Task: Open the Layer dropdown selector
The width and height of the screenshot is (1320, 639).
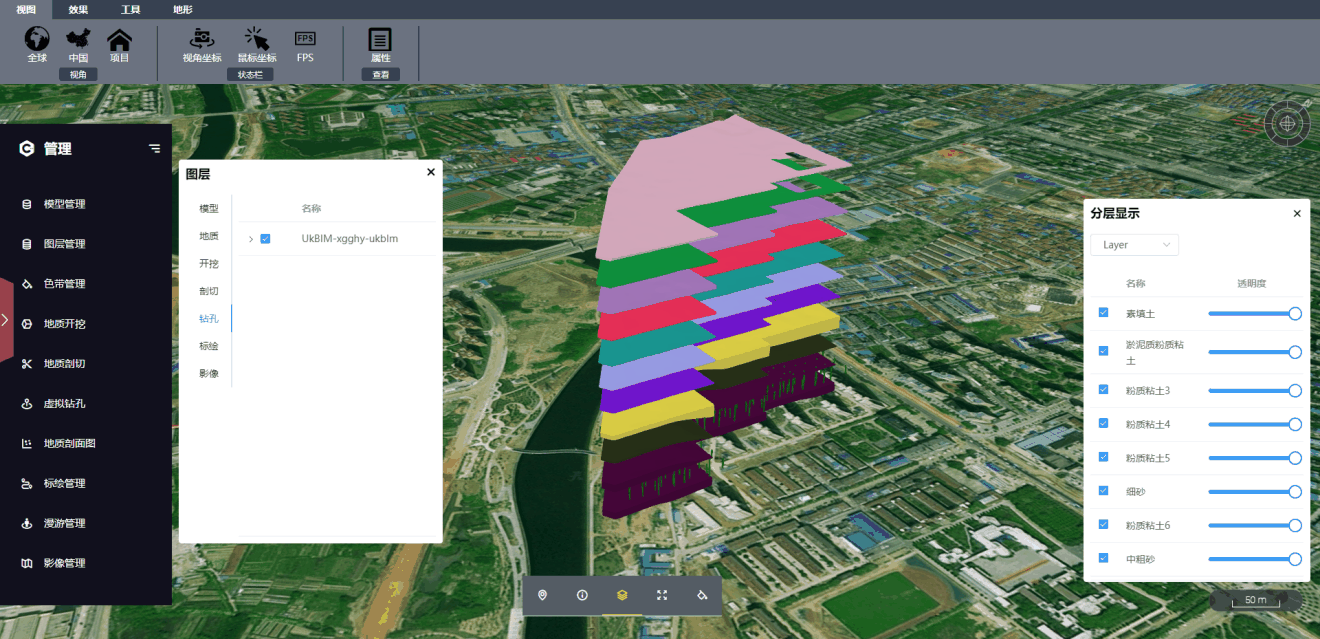Action: click(1135, 245)
